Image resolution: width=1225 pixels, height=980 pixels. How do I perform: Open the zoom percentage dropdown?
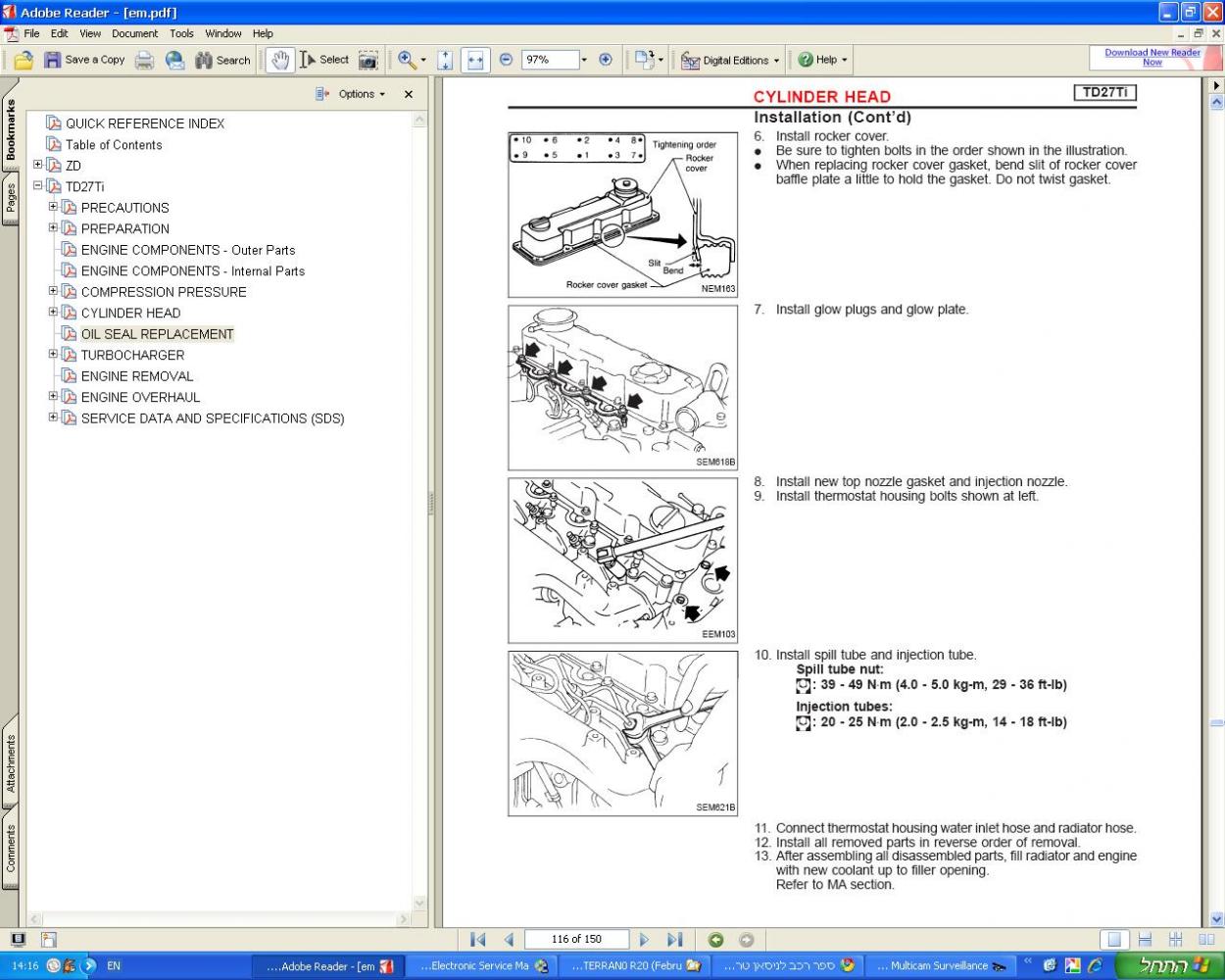point(584,60)
